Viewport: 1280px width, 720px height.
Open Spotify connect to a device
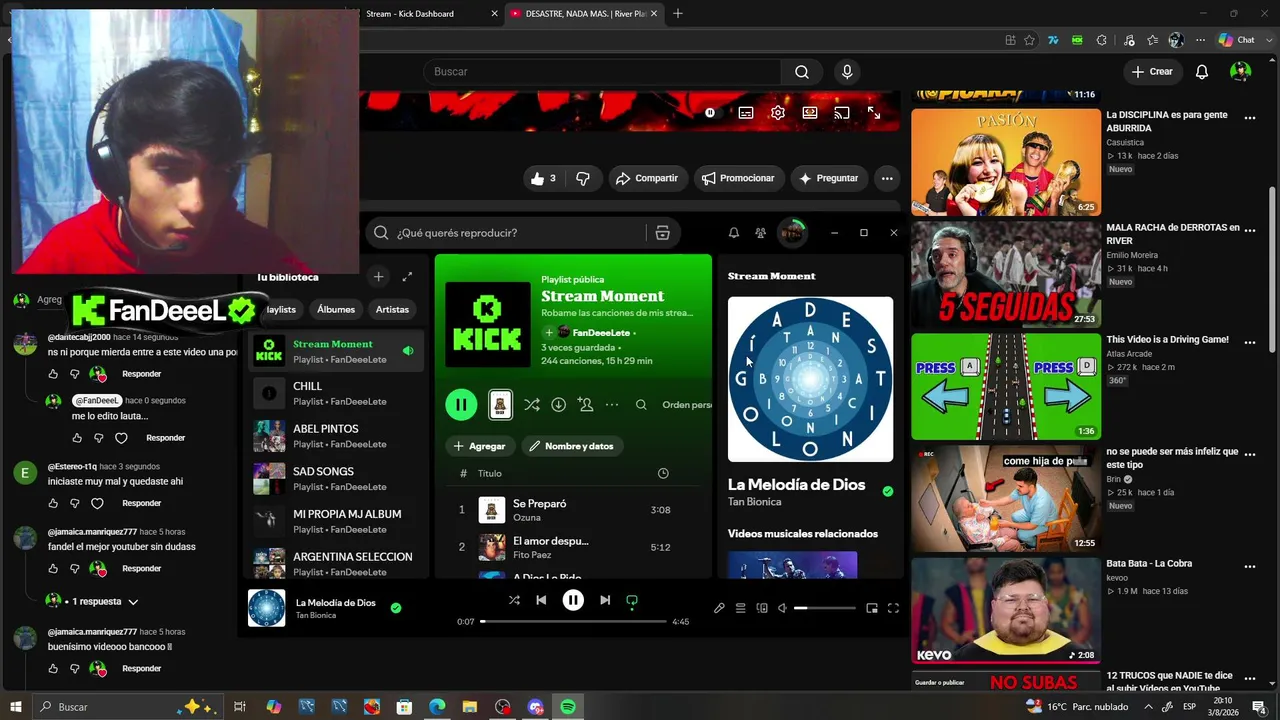click(x=761, y=608)
